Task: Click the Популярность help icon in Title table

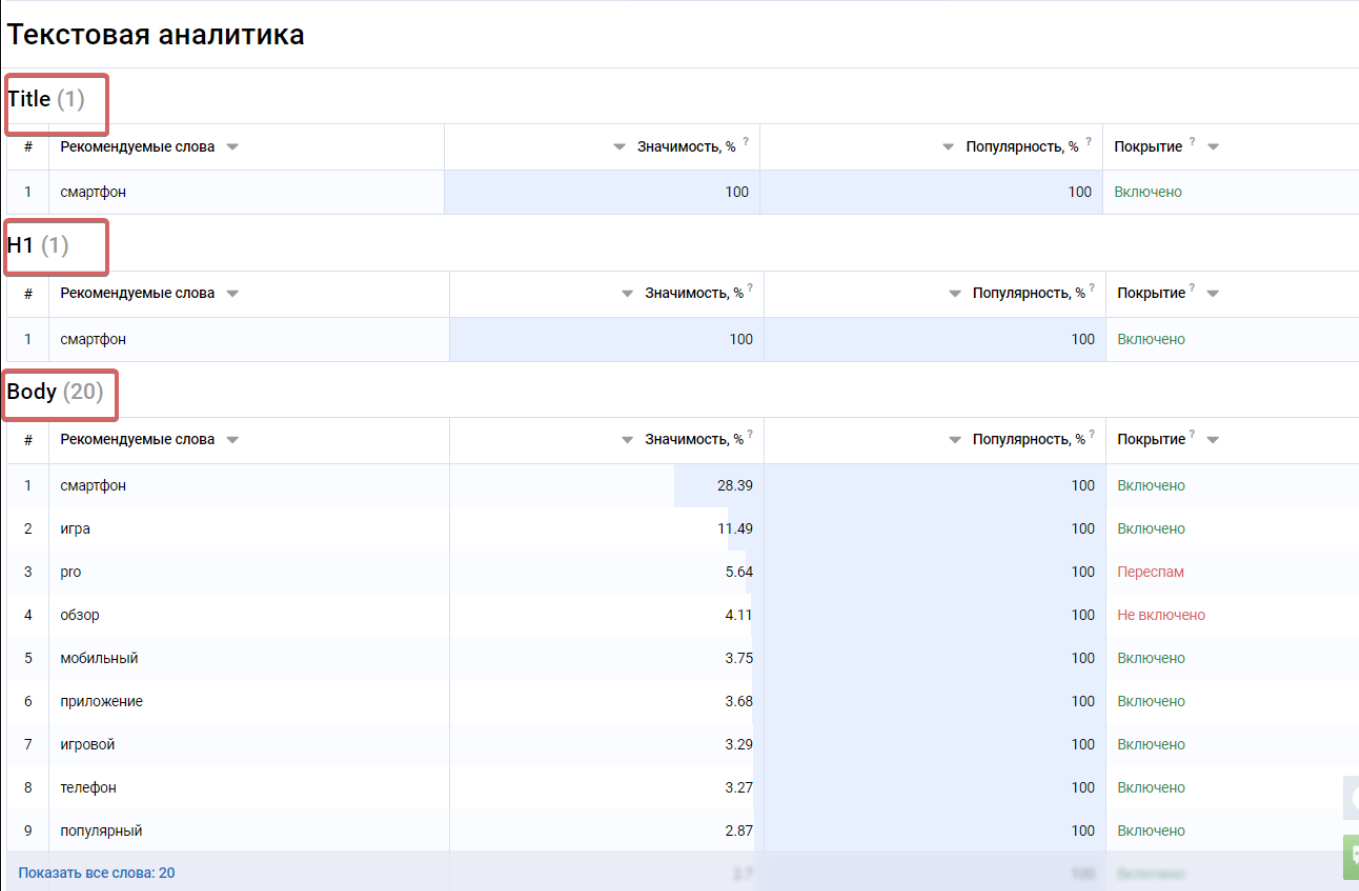Action: [1088, 142]
